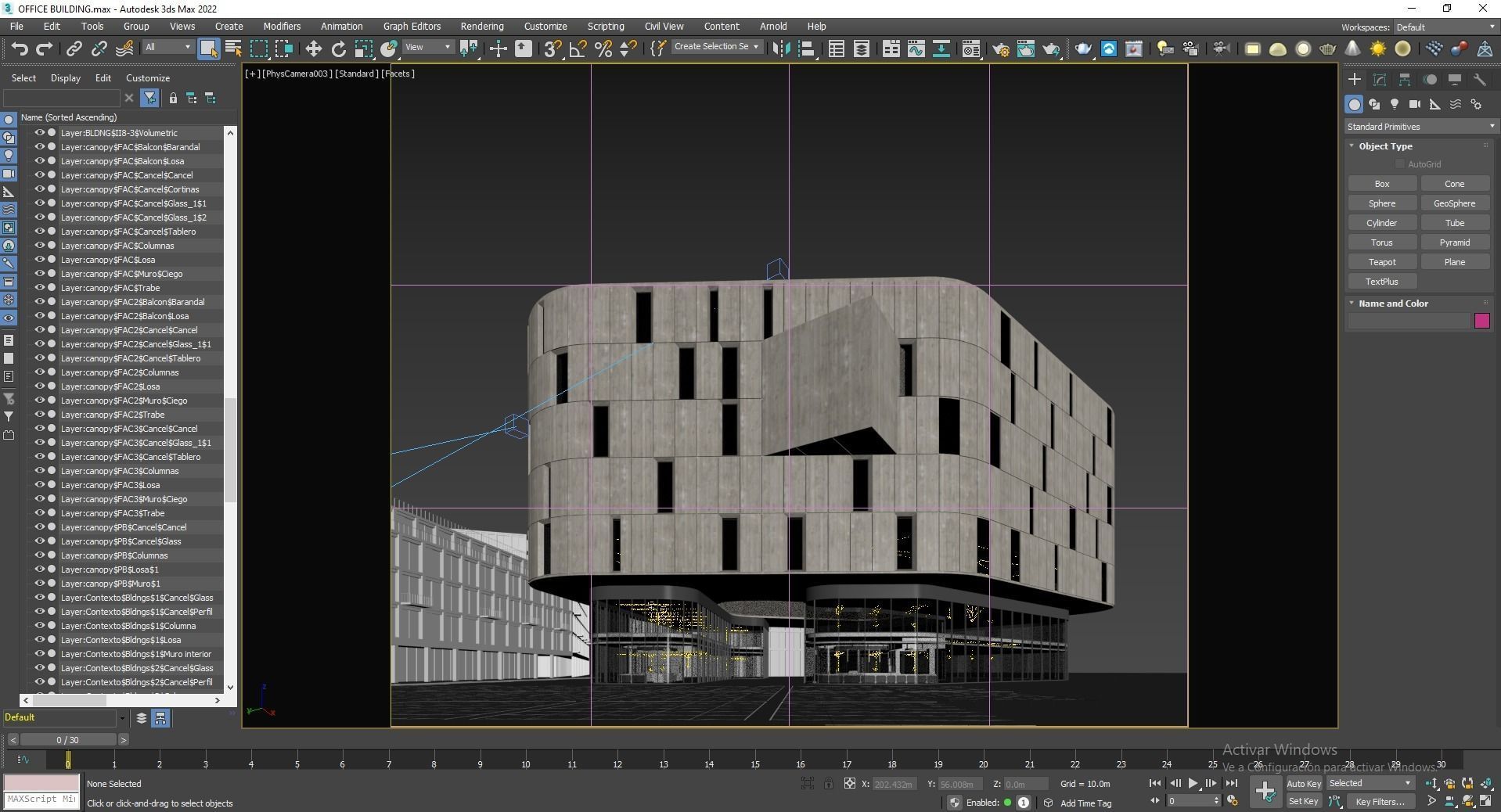Open the Motion panel tab icon
This screenshot has width=1501, height=812.
pos(1430,80)
